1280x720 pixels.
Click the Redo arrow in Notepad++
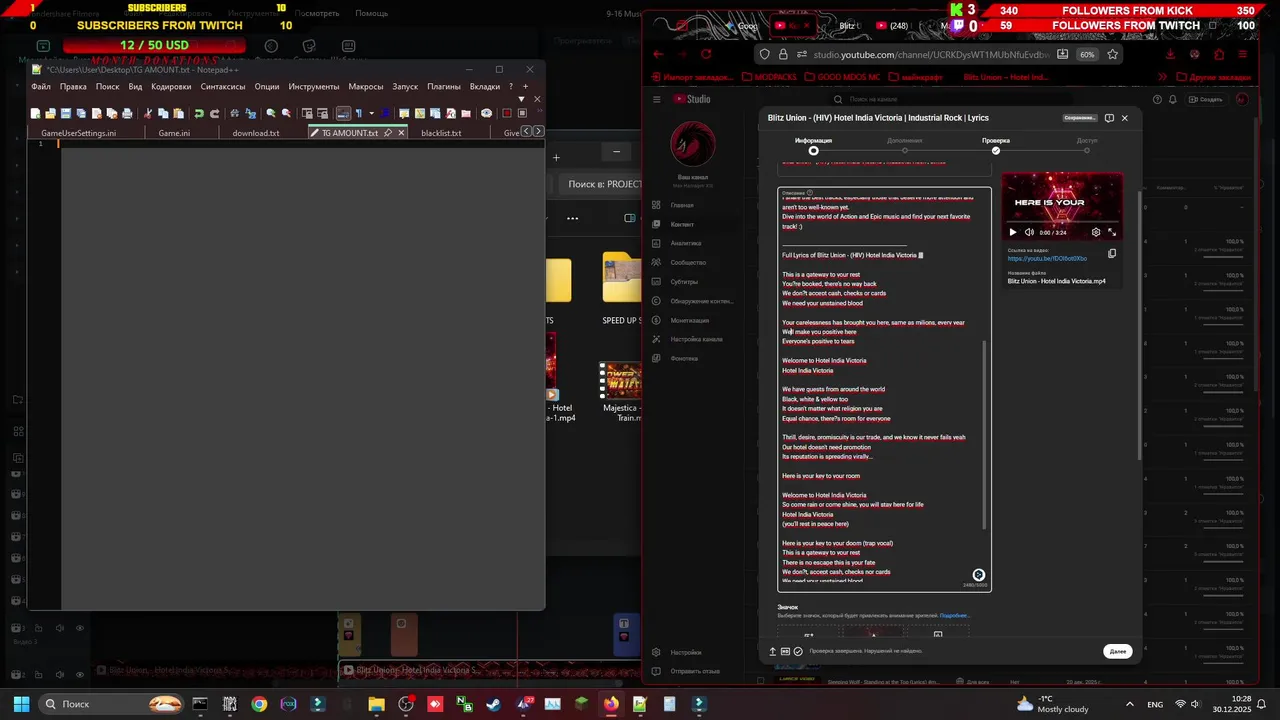point(214,113)
